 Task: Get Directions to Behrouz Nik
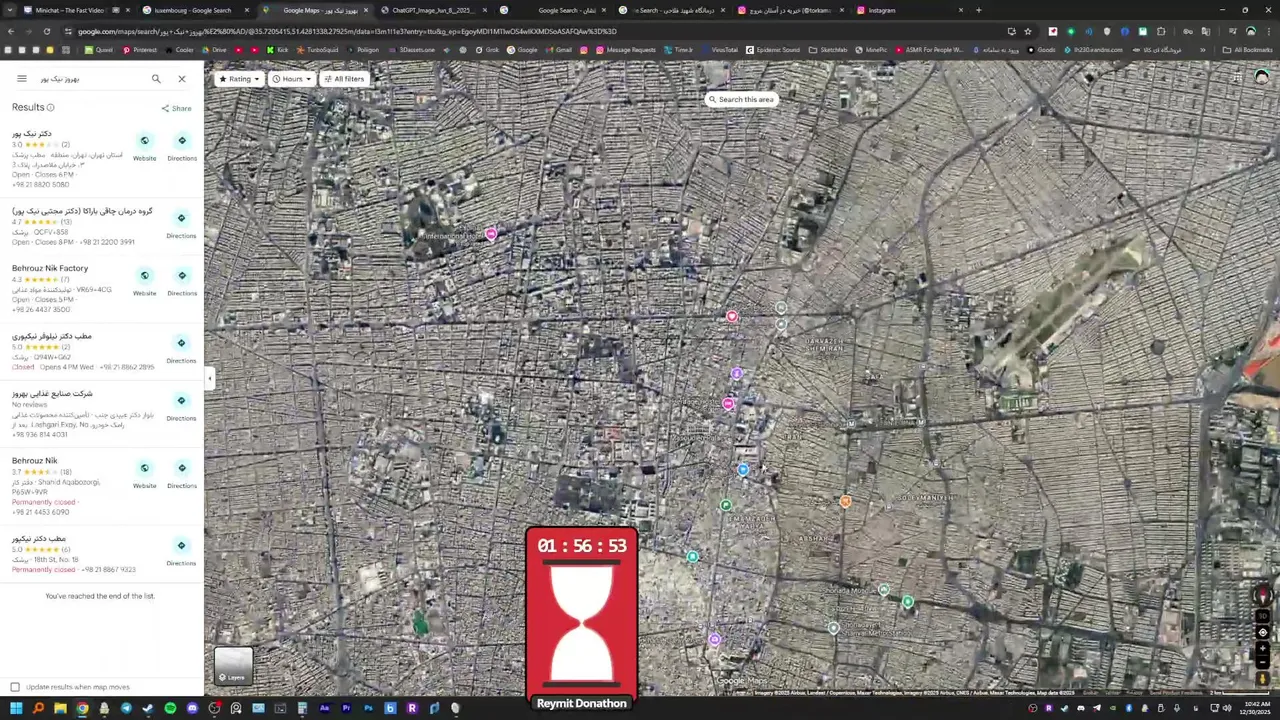click(182, 474)
